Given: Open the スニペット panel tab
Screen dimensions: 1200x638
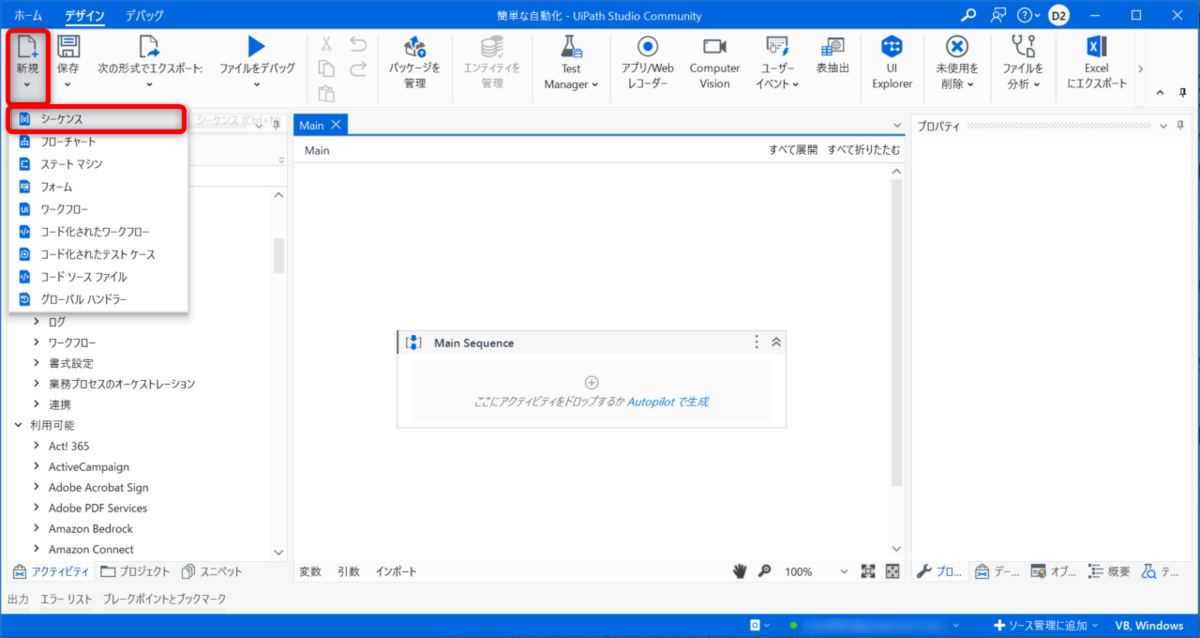Looking at the screenshot, I should pos(213,572).
